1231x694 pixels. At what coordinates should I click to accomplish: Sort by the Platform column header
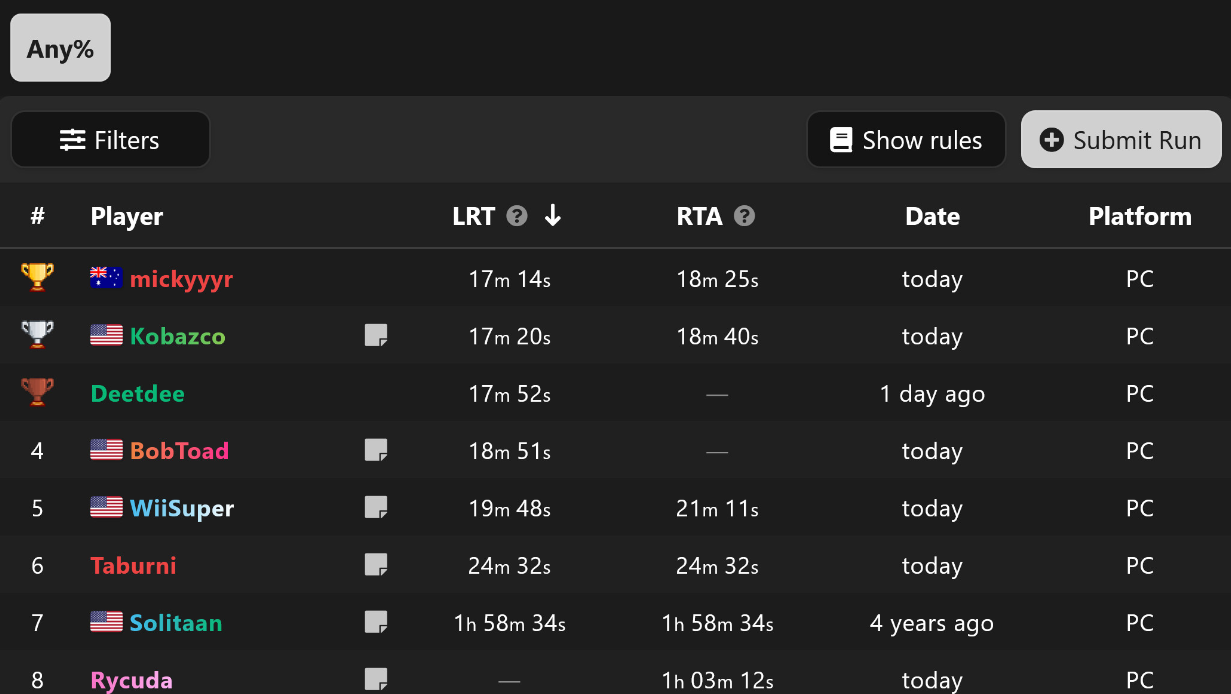click(1140, 217)
